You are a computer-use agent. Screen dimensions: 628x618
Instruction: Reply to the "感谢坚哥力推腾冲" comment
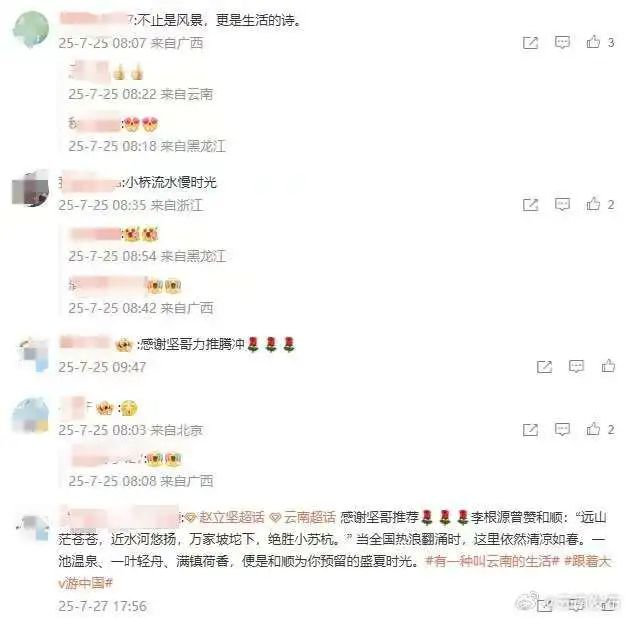pos(576,366)
